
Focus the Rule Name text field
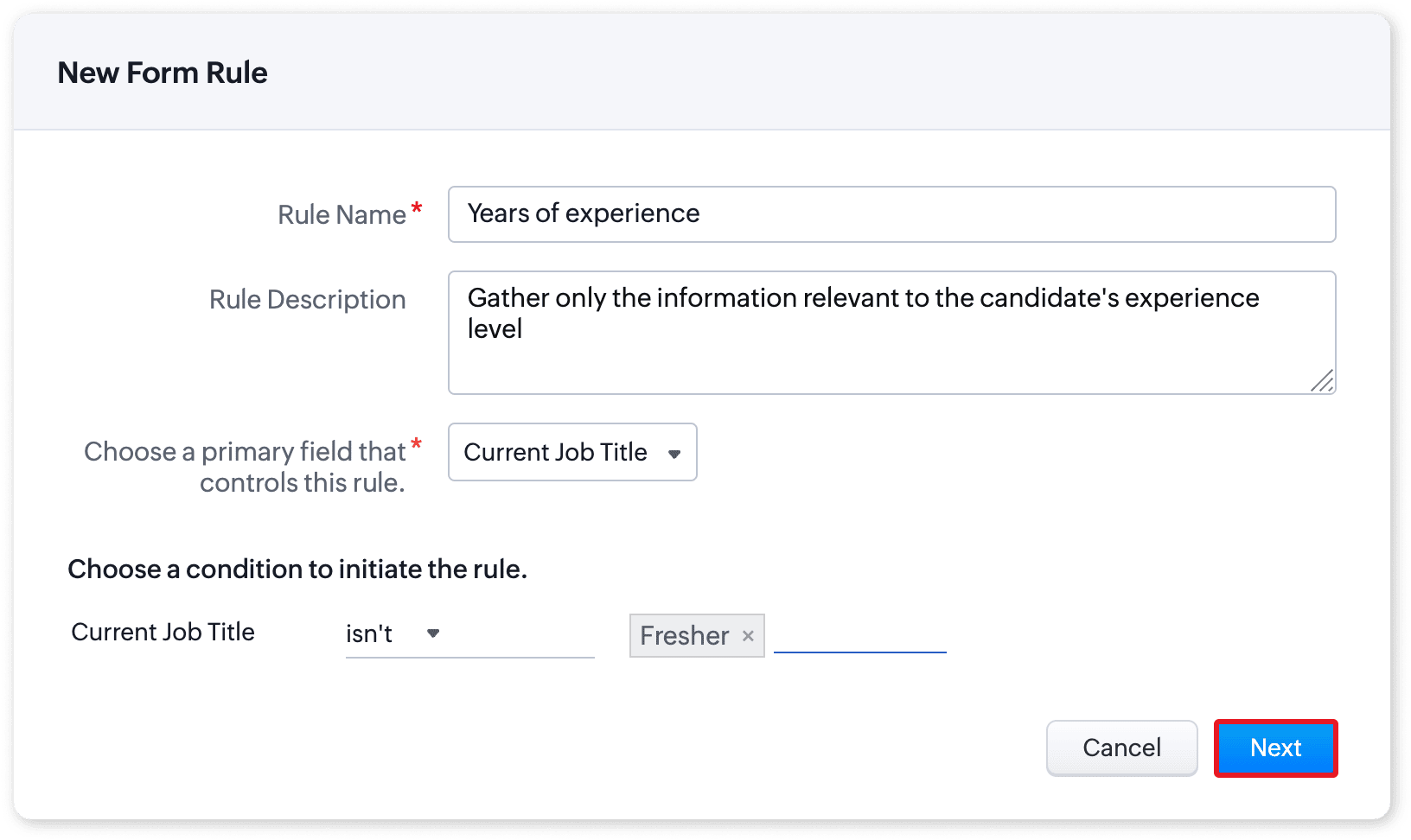[x=891, y=214]
